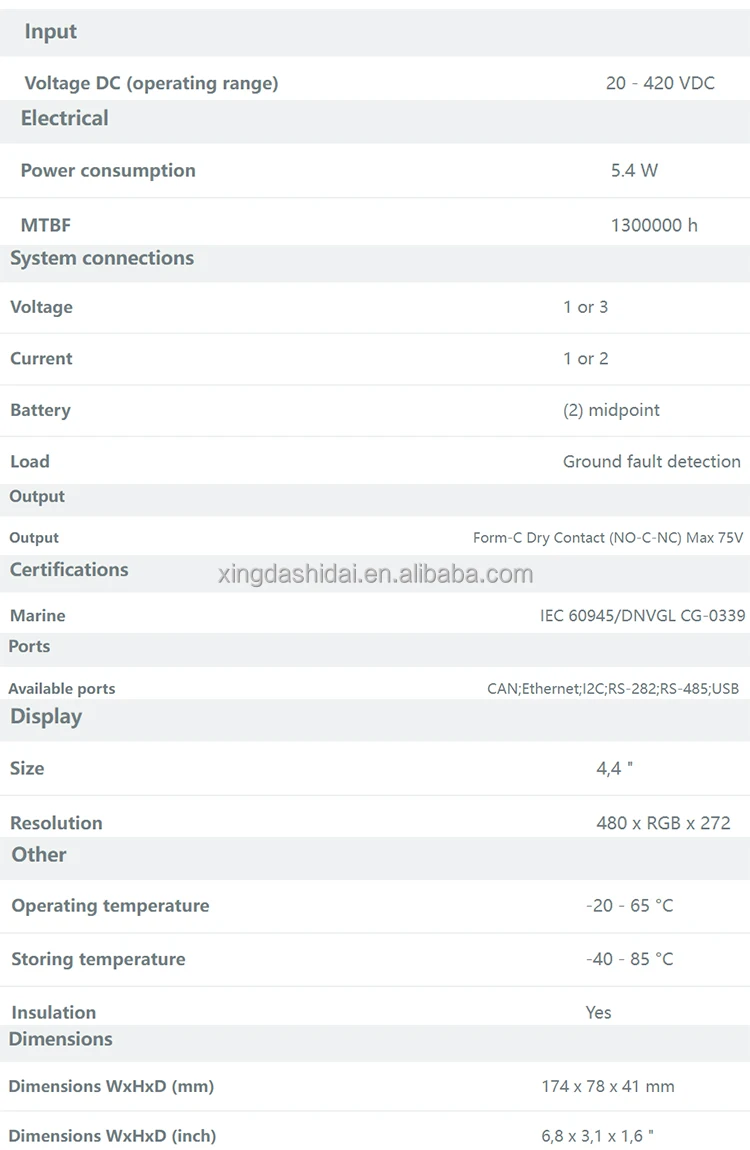750x1150 pixels.
Task: Click the Certifications section heading
Action: [x=69, y=569]
